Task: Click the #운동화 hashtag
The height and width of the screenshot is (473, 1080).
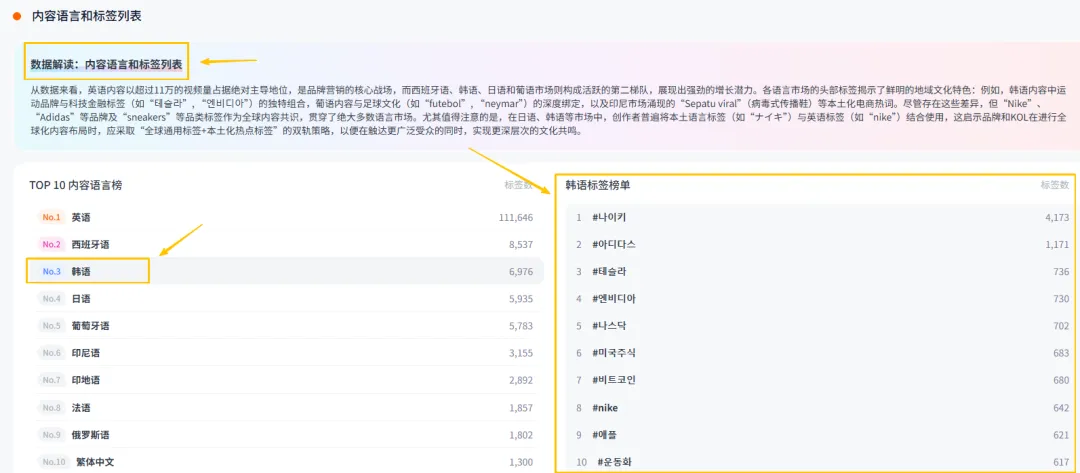Action: (614, 462)
